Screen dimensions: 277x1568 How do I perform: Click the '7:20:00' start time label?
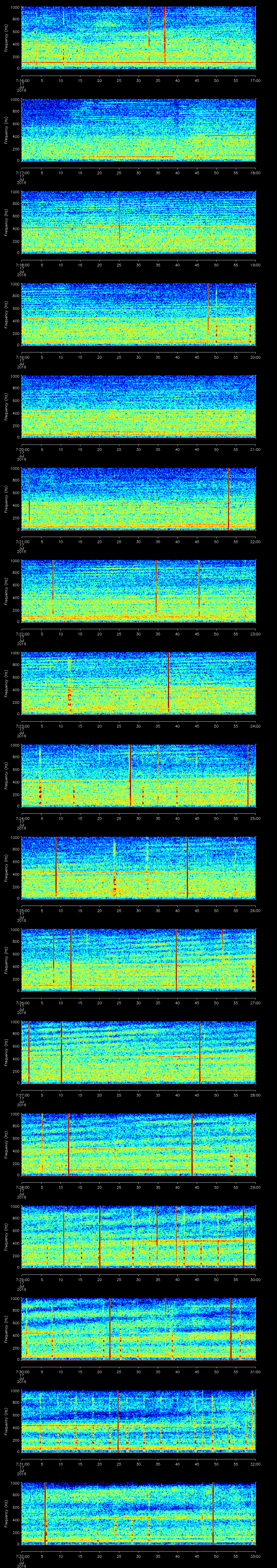pos(22,449)
